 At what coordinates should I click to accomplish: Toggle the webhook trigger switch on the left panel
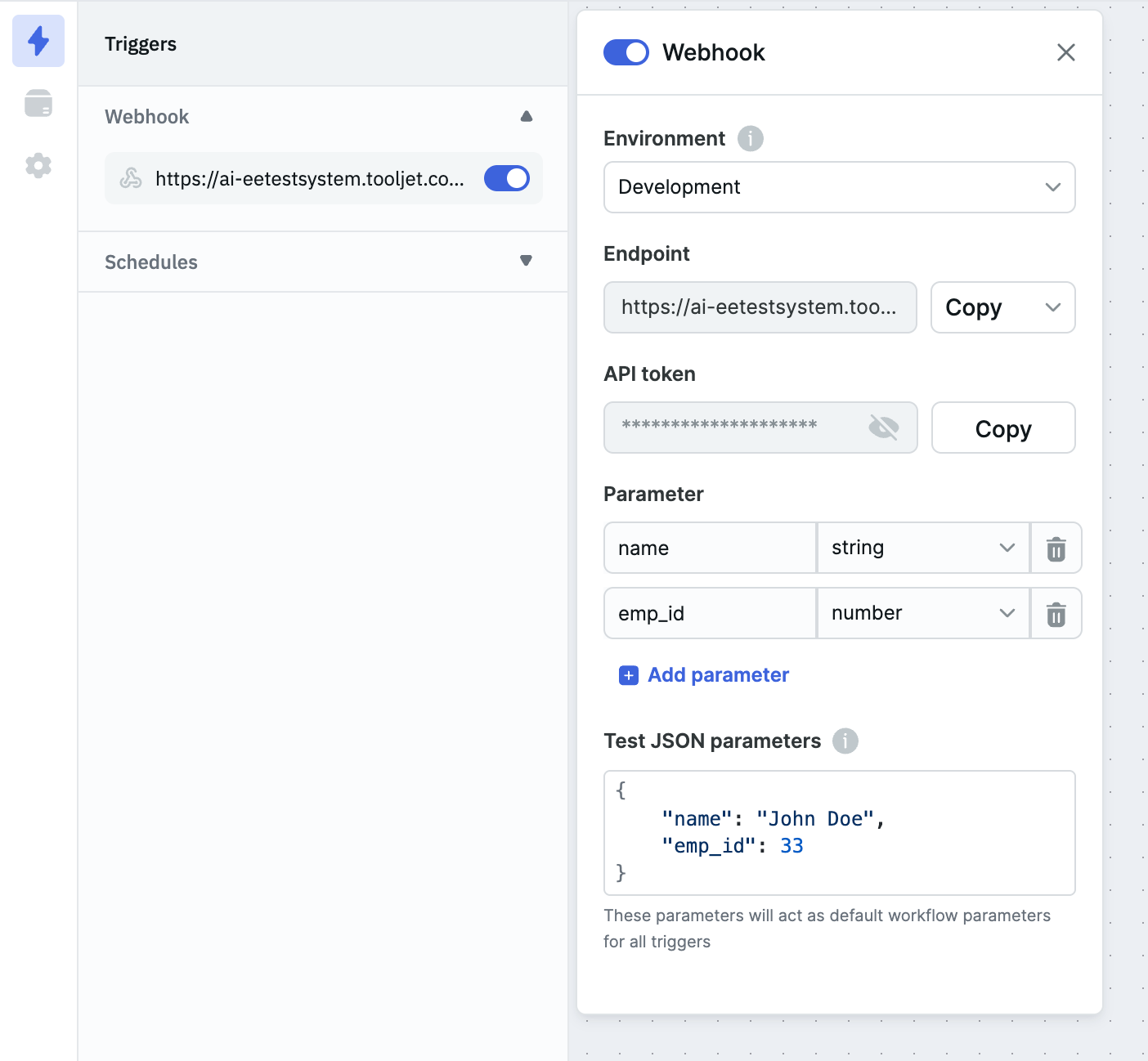[507, 177]
